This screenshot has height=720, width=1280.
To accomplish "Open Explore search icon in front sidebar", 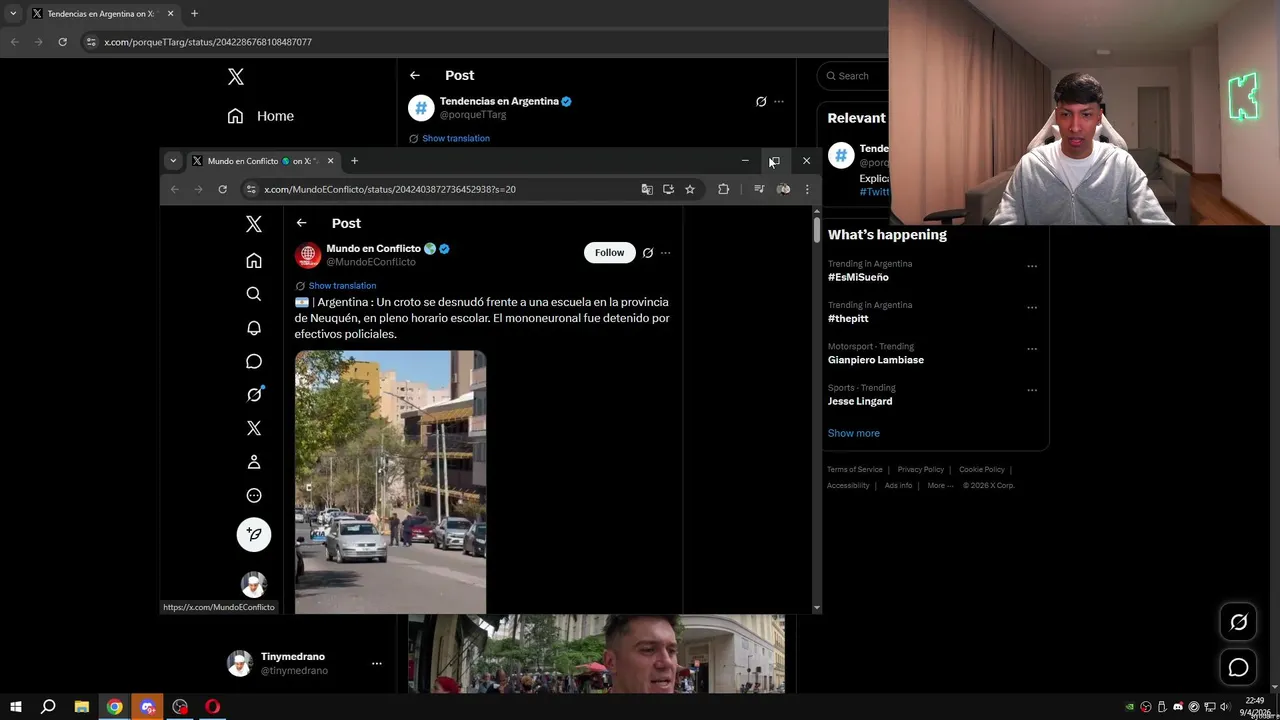I will click(254, 294).
